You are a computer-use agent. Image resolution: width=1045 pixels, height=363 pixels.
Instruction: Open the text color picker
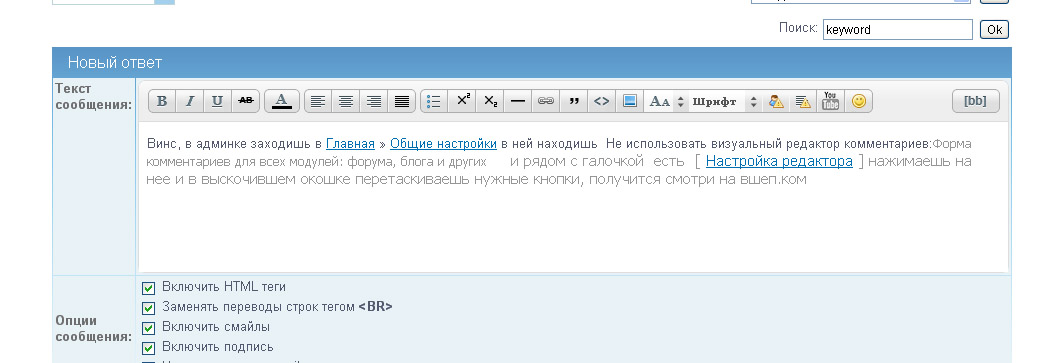282,101
